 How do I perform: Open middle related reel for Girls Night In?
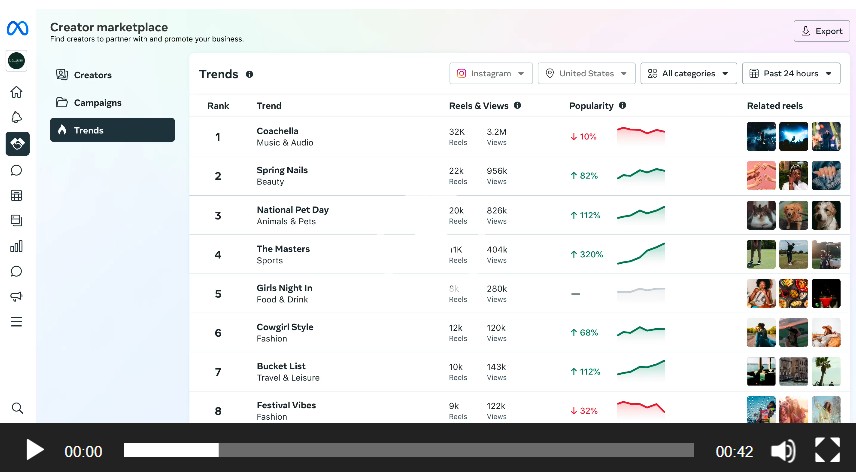tap(793, 294)
